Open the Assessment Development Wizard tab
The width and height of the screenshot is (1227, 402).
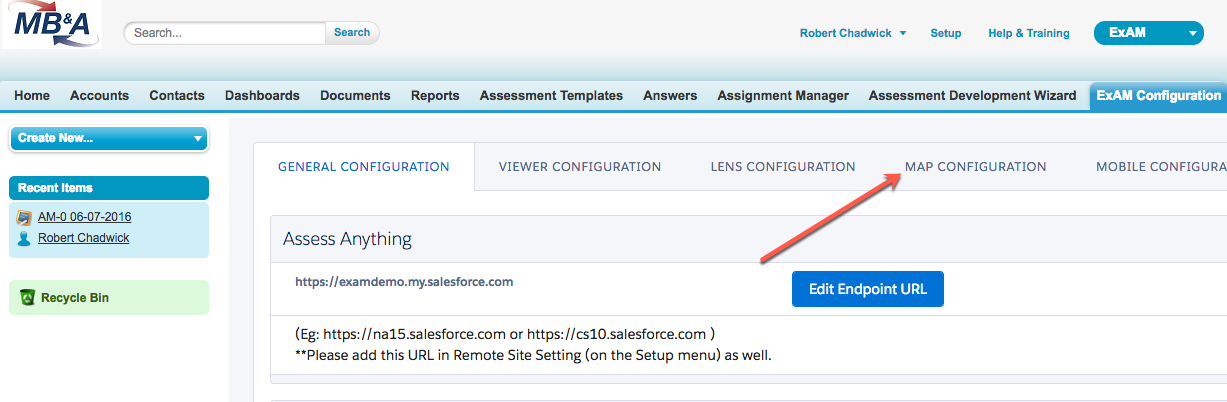973,96
